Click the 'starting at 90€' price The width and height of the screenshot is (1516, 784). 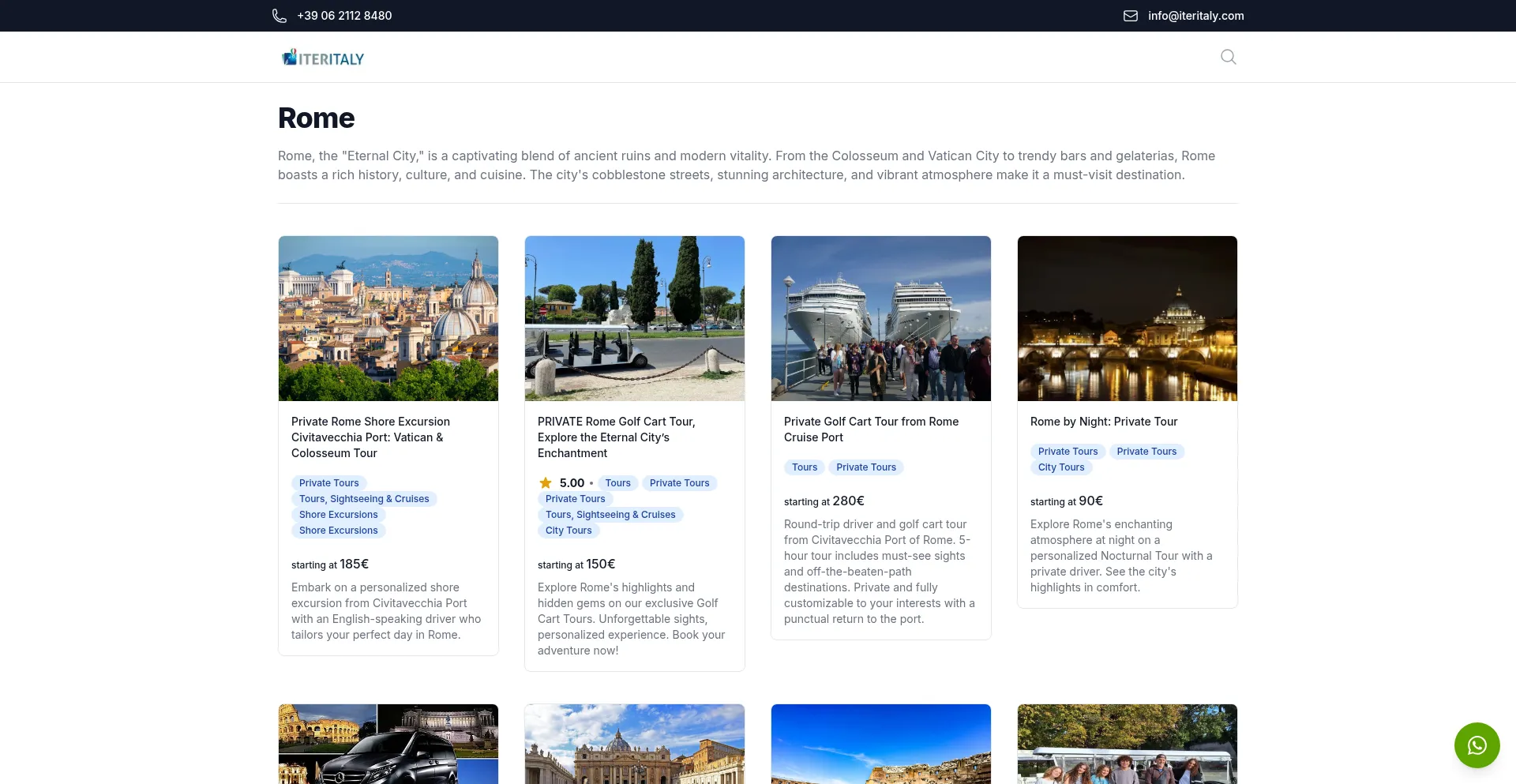coord(1067,501)
